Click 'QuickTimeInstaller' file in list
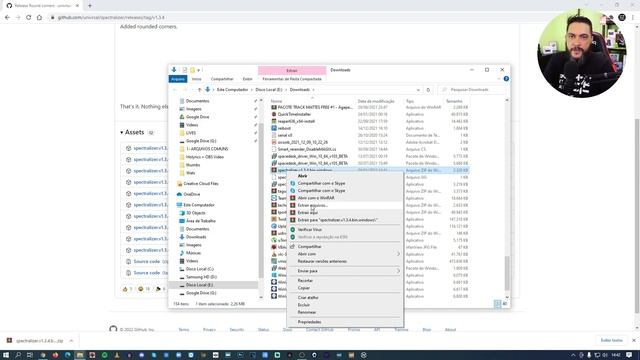This screenshot has height=360, width=640. point(294,114)
